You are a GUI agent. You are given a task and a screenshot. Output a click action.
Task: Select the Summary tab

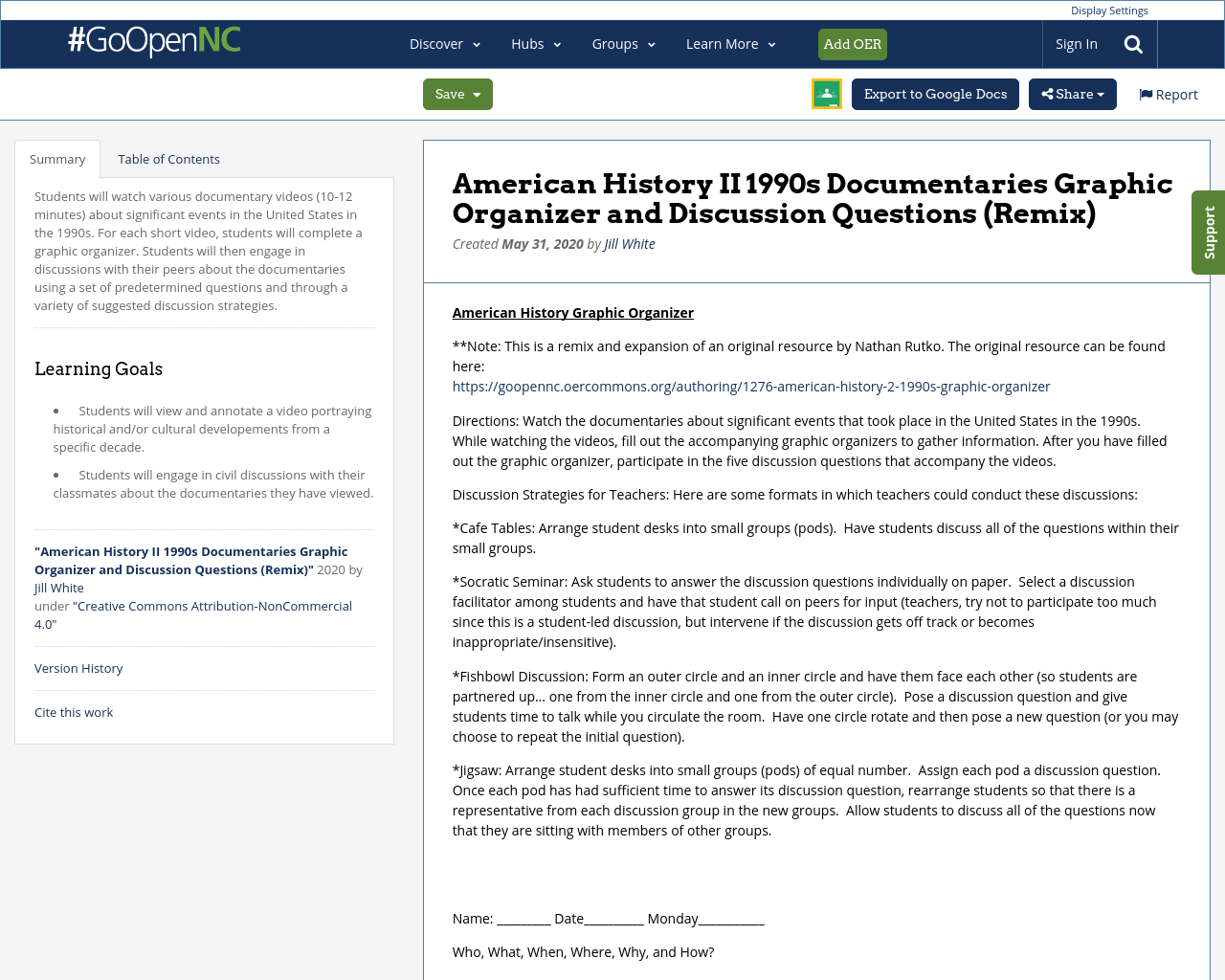(x=57, y=158)
